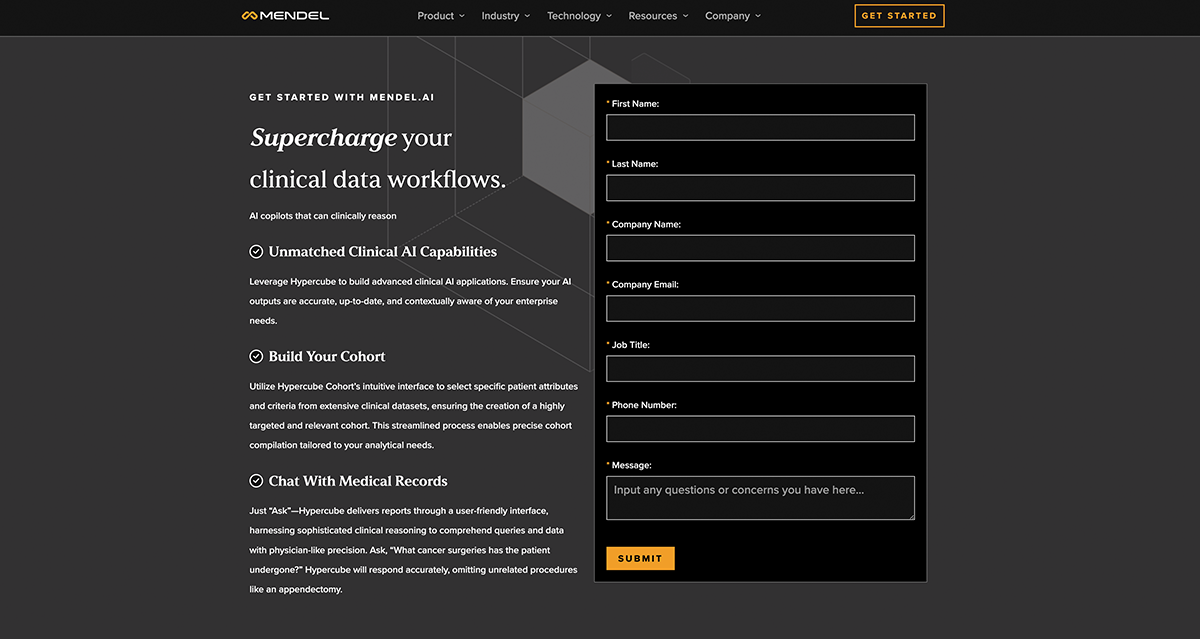The image size is (1200, 639).
Task: Click the Get Started button in header
Action: (899, 16)
